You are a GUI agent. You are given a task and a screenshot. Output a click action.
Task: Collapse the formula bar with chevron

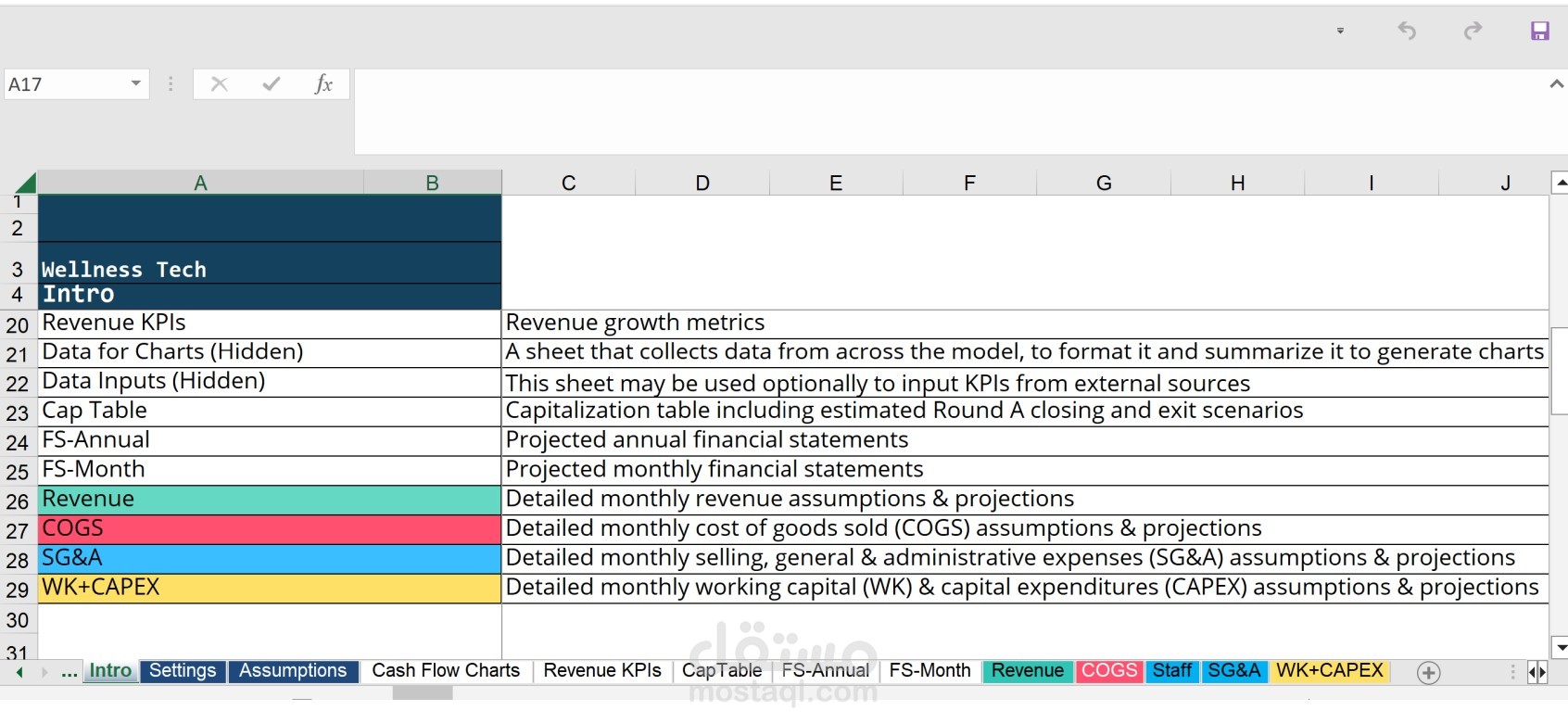pyautogui.click(x=1556, y=84)
